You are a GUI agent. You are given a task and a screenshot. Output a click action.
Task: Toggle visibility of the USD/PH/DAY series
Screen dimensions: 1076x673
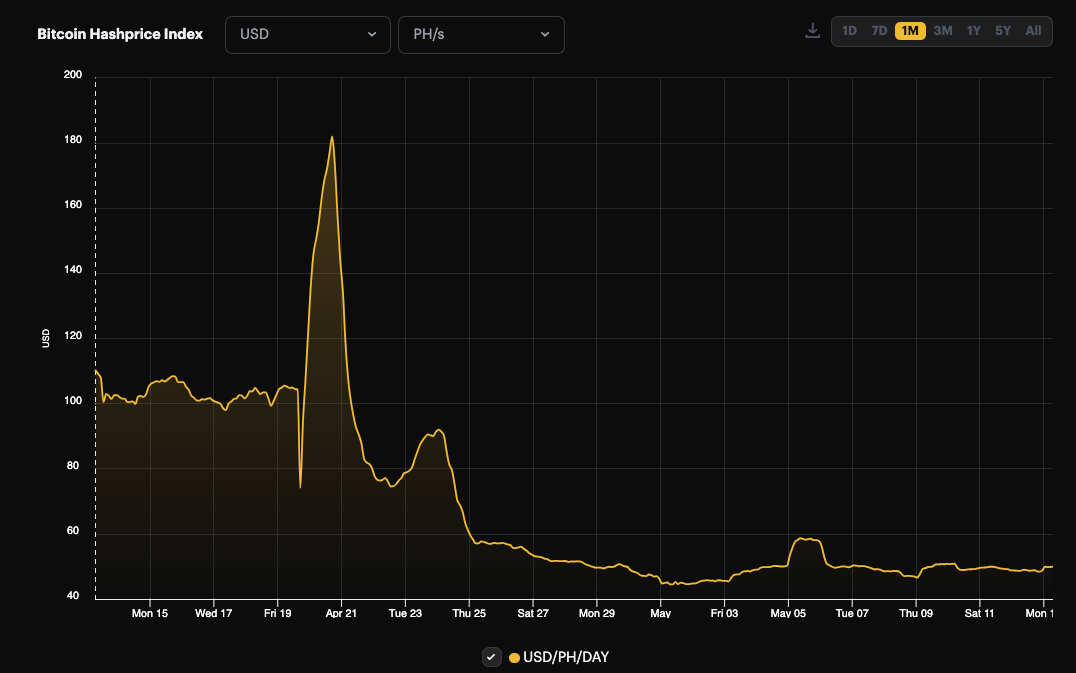coord(491,657)
